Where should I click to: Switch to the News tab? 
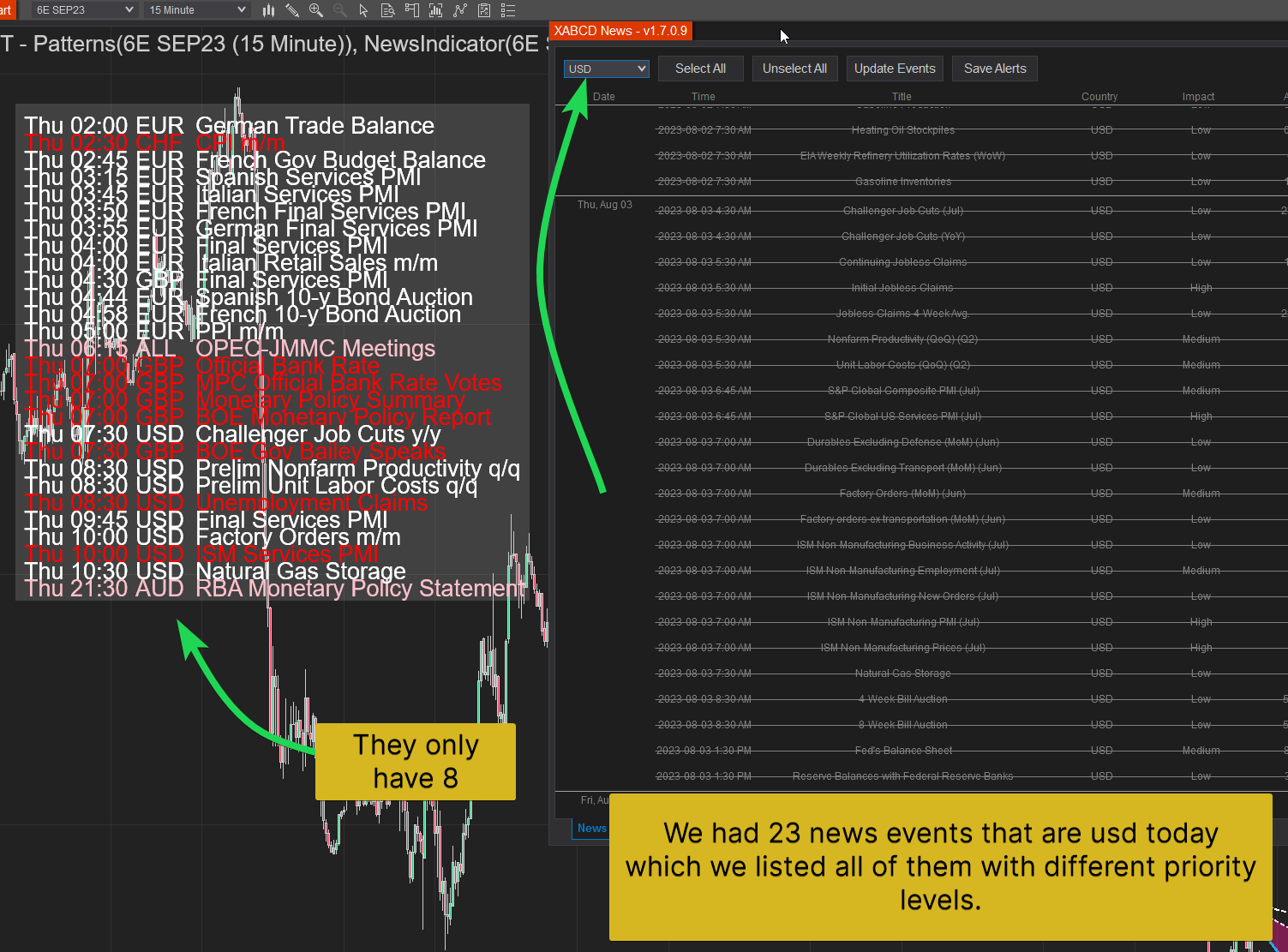pos(591,828)
